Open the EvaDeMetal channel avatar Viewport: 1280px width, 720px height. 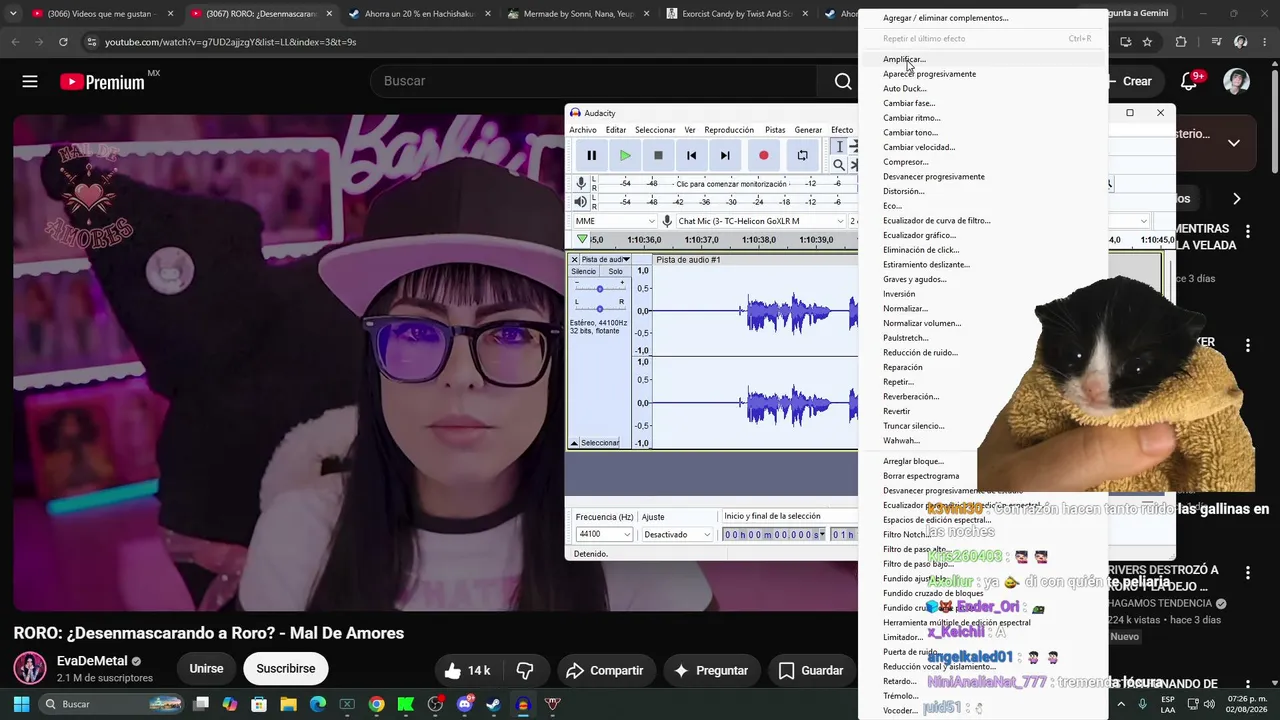(x=30, y=669)
